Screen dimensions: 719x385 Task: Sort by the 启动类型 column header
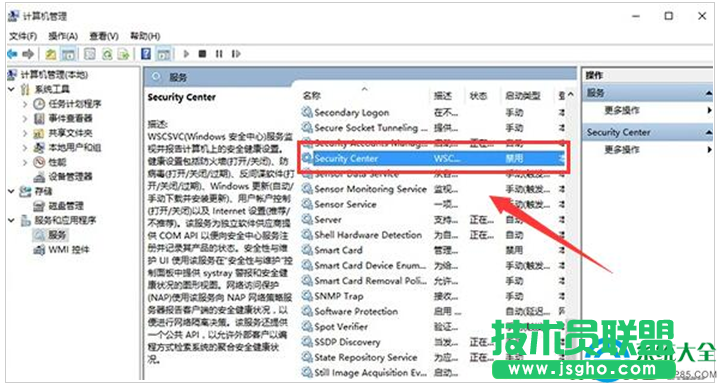pyautogui.click(x=523, y=96)
